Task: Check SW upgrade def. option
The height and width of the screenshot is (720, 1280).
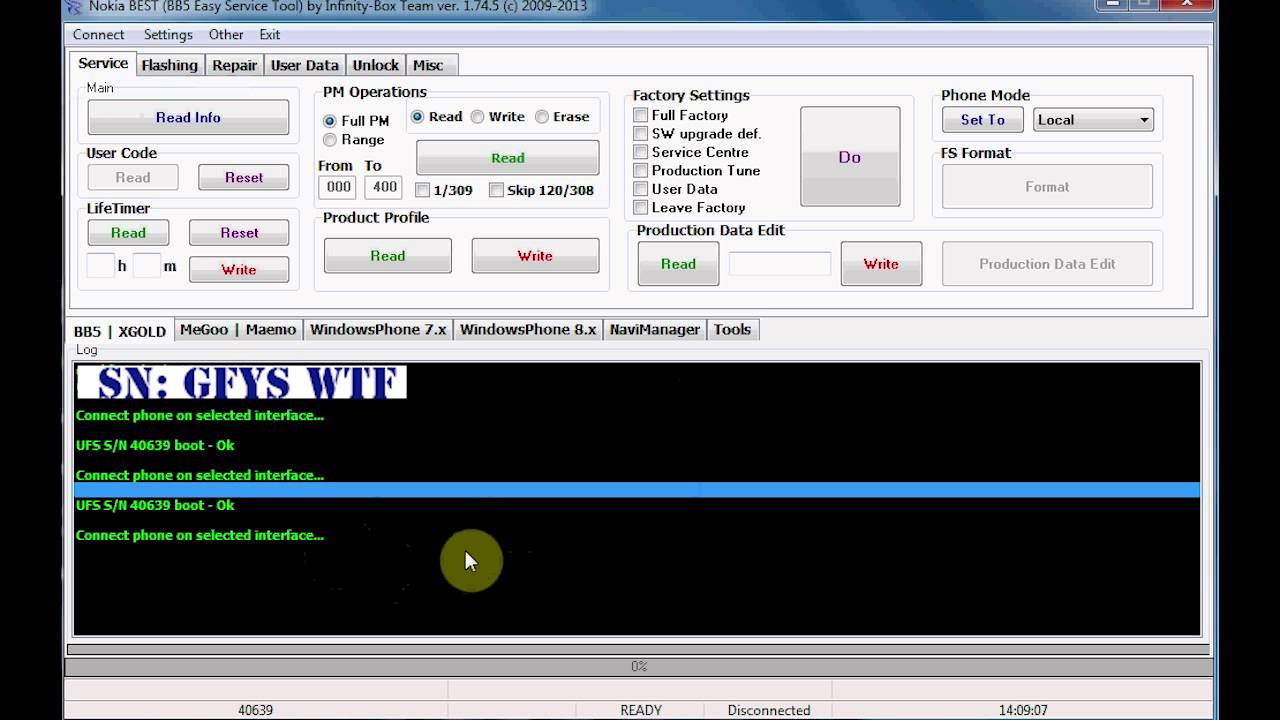Action: 641,134
